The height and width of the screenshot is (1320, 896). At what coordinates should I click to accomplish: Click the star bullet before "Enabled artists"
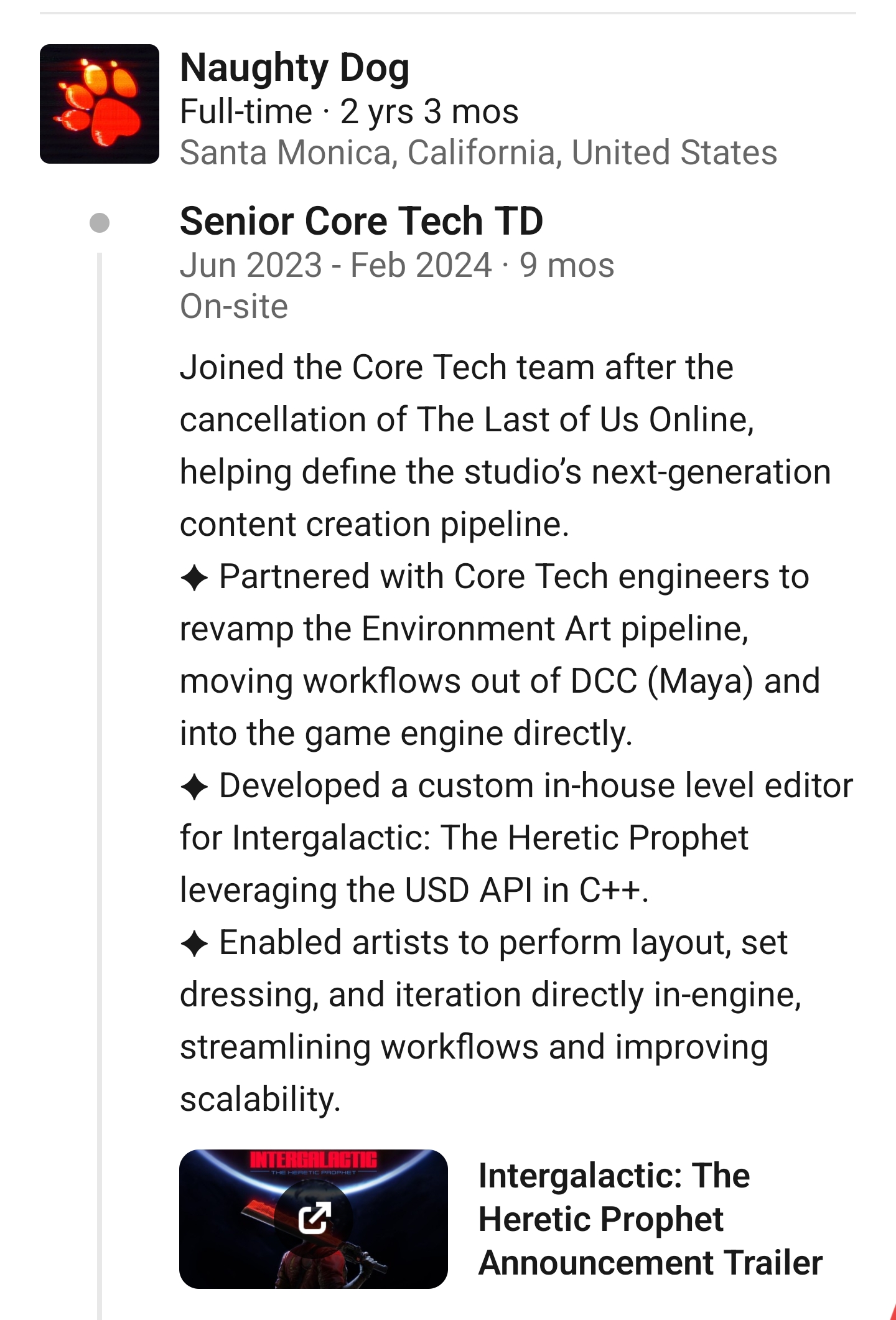(194, 943)
